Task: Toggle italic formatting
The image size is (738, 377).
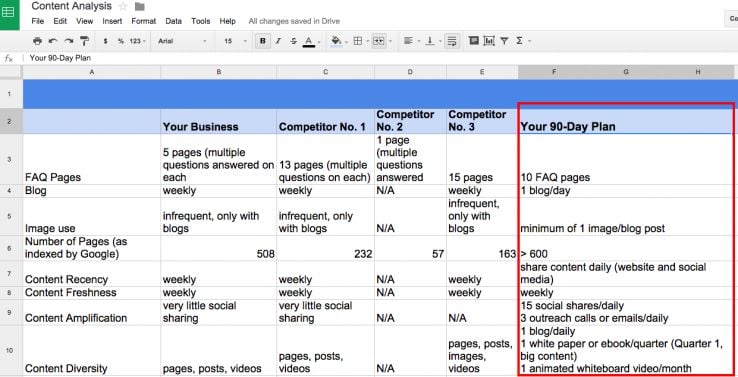Action: pos(278,41)
